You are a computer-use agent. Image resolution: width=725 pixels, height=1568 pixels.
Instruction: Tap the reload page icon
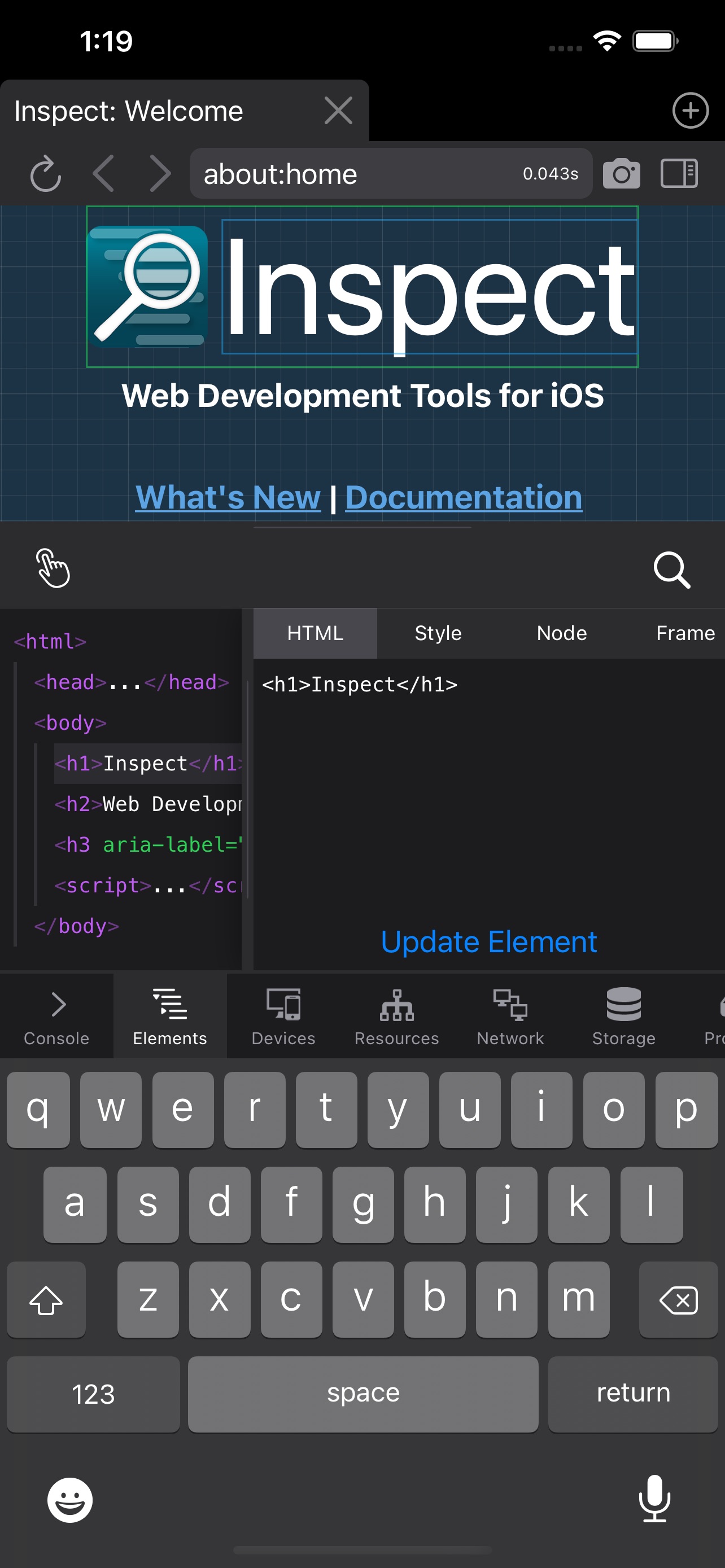pyautogui.click(x=46, y=175)
